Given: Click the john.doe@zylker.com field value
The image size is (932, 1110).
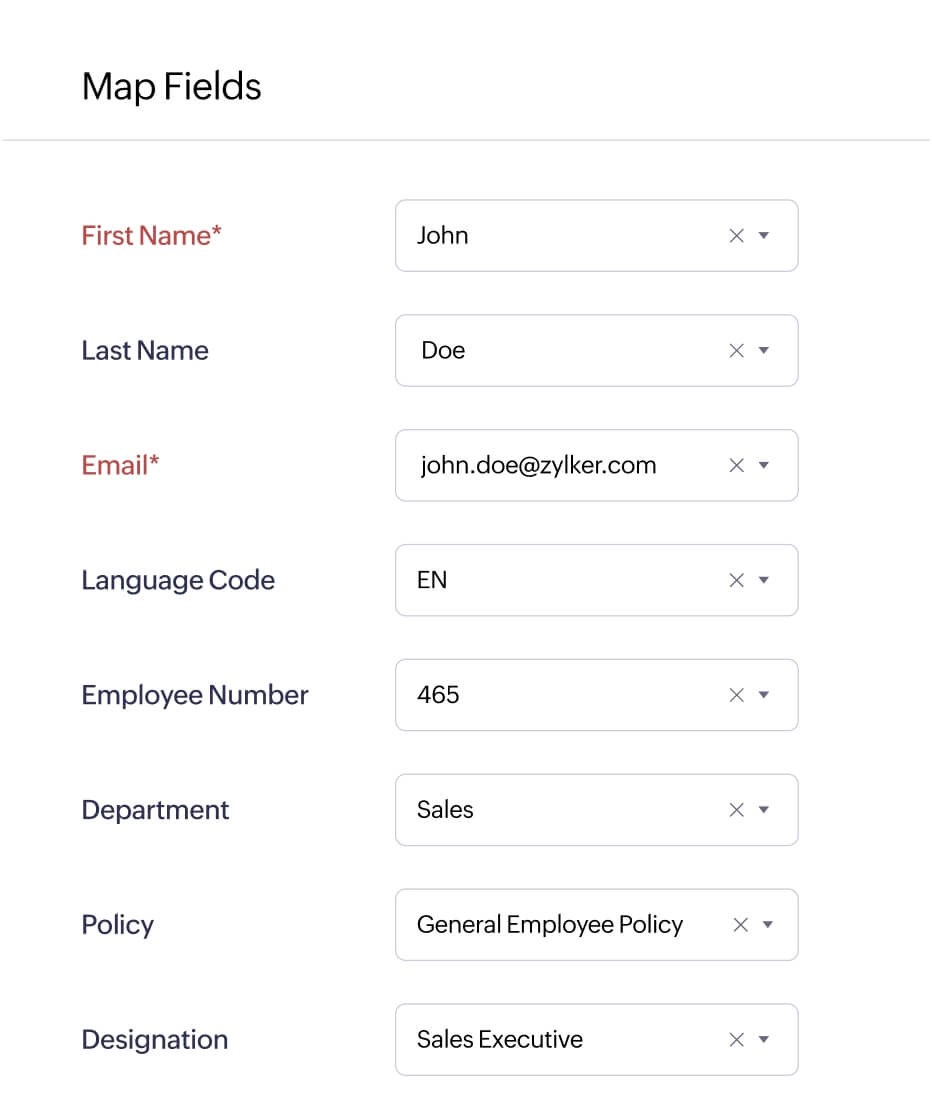Looking at the screenshot, I should coord(538,466).
